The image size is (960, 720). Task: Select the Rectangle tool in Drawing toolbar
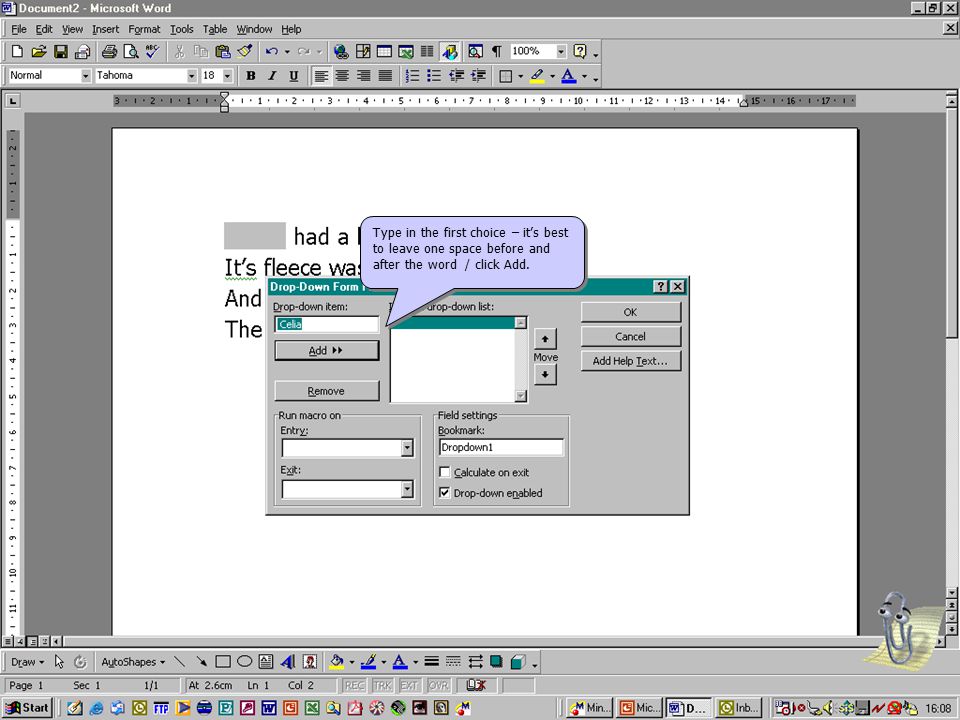point(223,662)
